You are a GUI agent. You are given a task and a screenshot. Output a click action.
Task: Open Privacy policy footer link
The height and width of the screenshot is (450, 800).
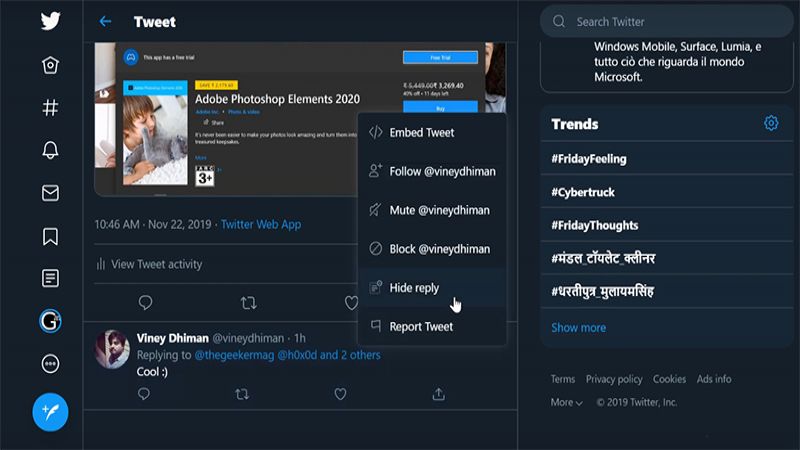(614, 379)
